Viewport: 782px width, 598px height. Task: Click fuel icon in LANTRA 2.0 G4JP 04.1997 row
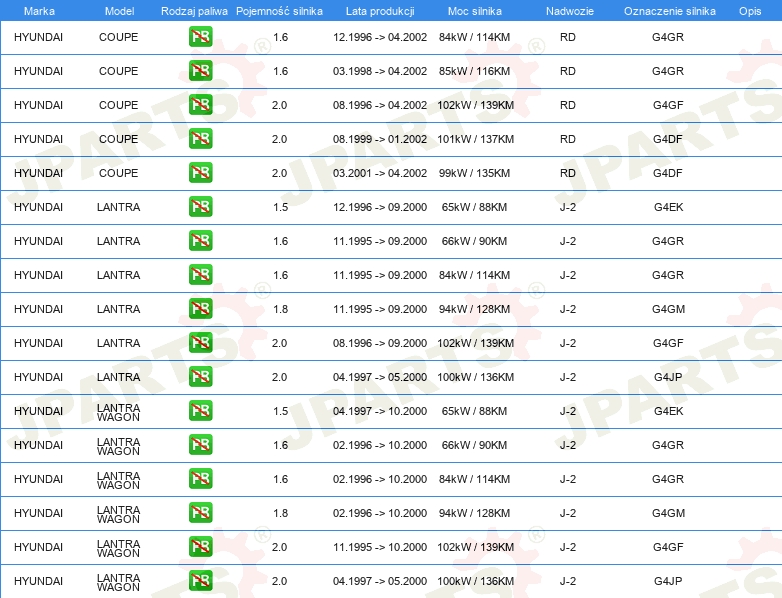pos(200,377)
